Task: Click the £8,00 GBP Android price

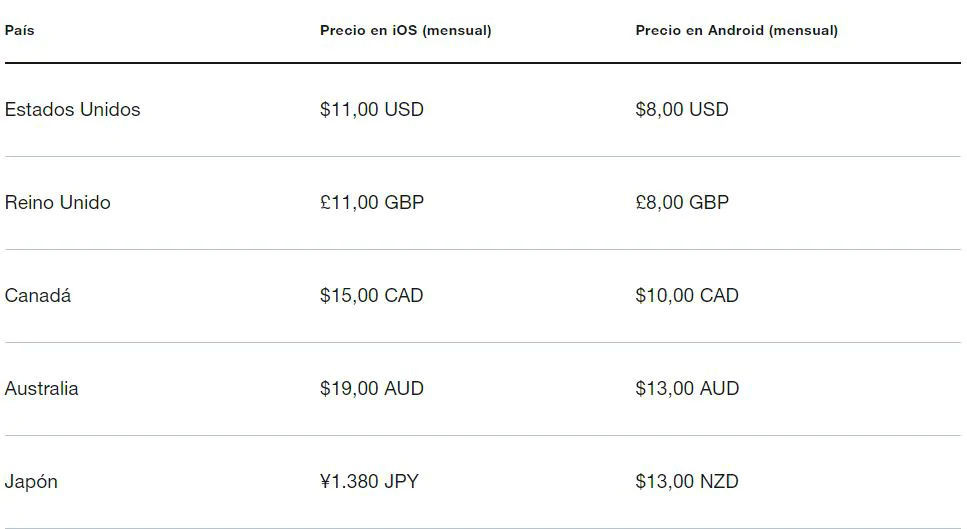Action: [682, 202]
